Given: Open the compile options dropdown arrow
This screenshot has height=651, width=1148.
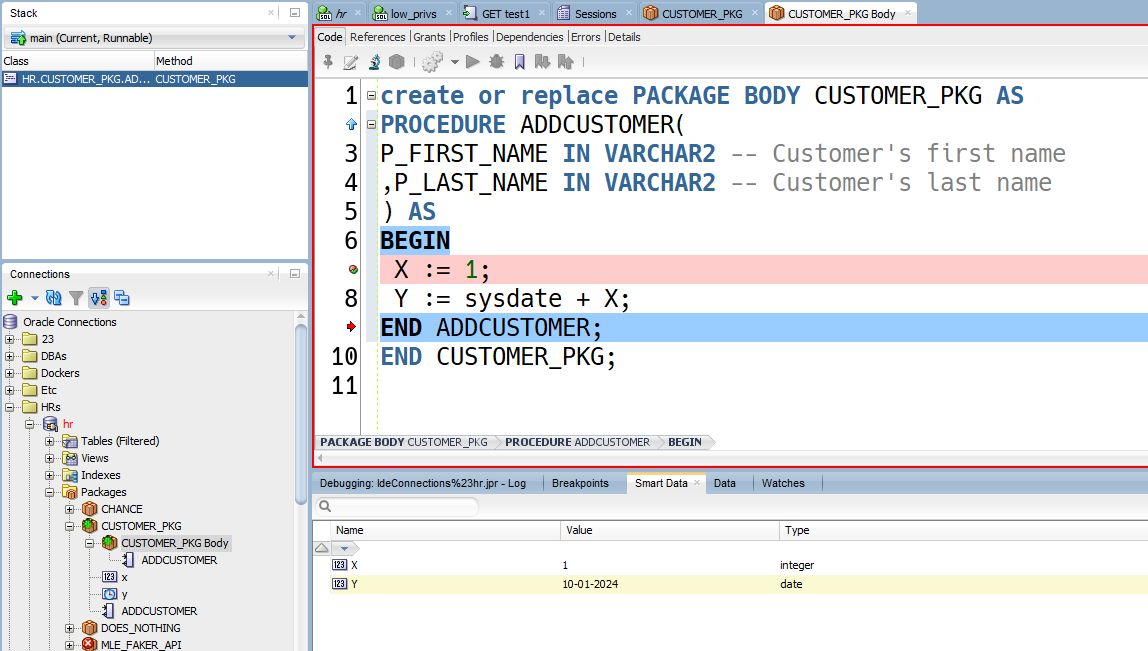Looking at the screenshot, I should (455, 62).
